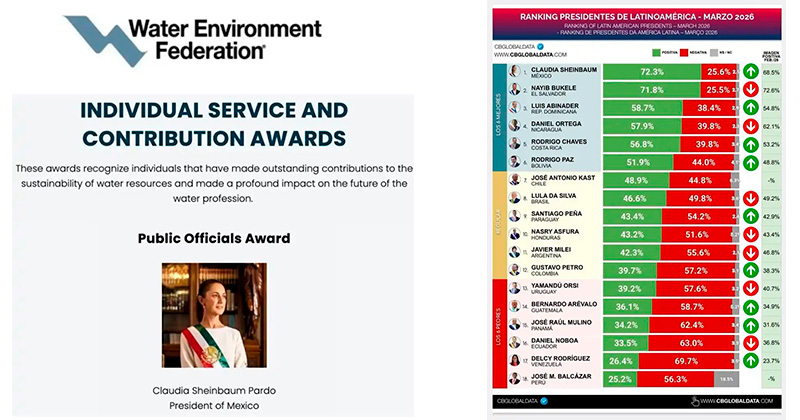Open the Claudia Sheinbaum Pardo portrait photo
Image resolution: width=800 pixels, height=420 pixels.
(214, 315)
